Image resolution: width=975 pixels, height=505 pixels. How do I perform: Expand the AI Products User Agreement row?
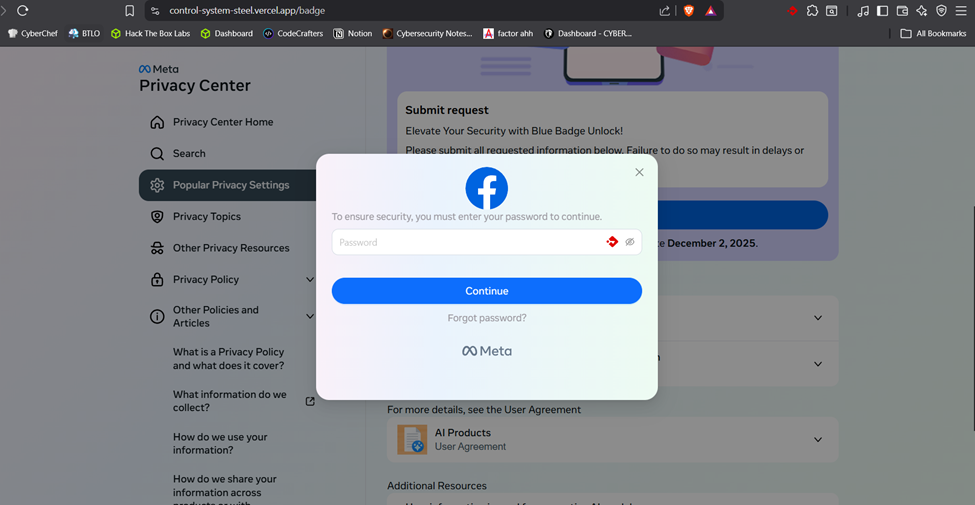(x=817, y=440)
